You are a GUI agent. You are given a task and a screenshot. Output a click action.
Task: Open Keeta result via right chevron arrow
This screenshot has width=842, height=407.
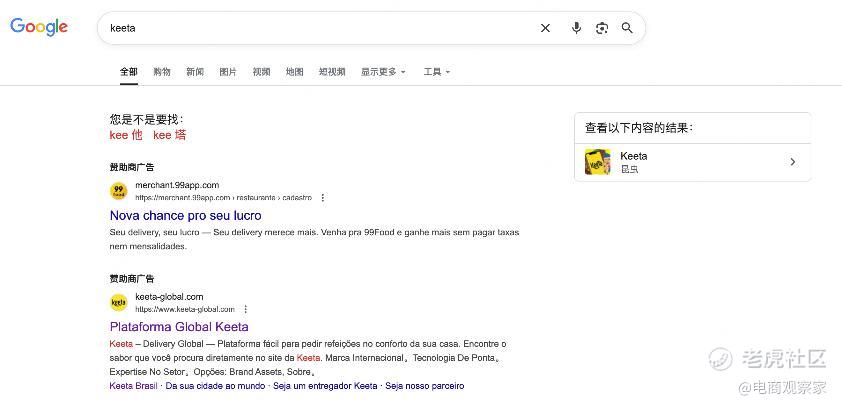pyautogui.click(x=793, y=162)
